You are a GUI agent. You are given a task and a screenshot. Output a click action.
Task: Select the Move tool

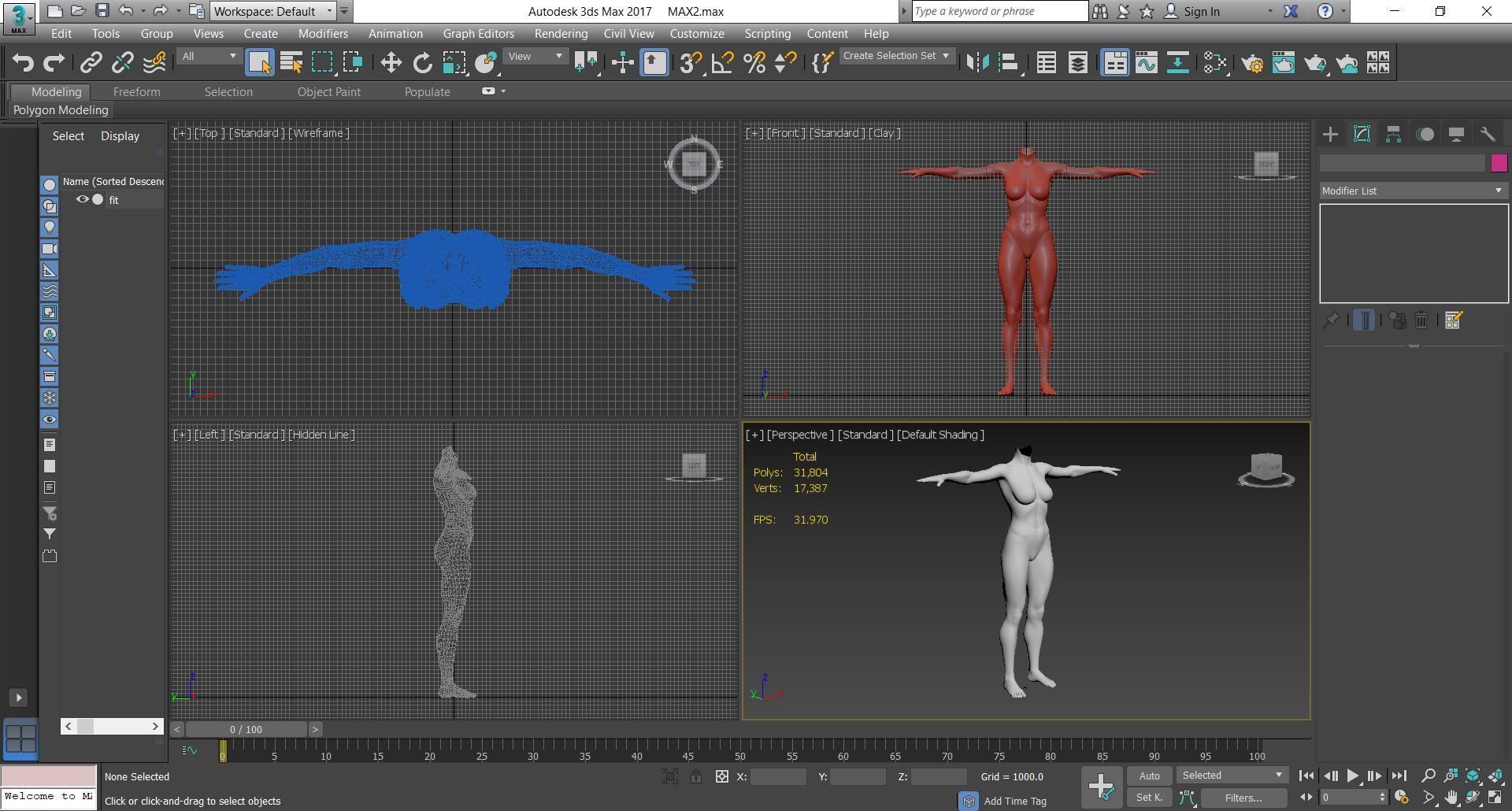coord(391,62)
